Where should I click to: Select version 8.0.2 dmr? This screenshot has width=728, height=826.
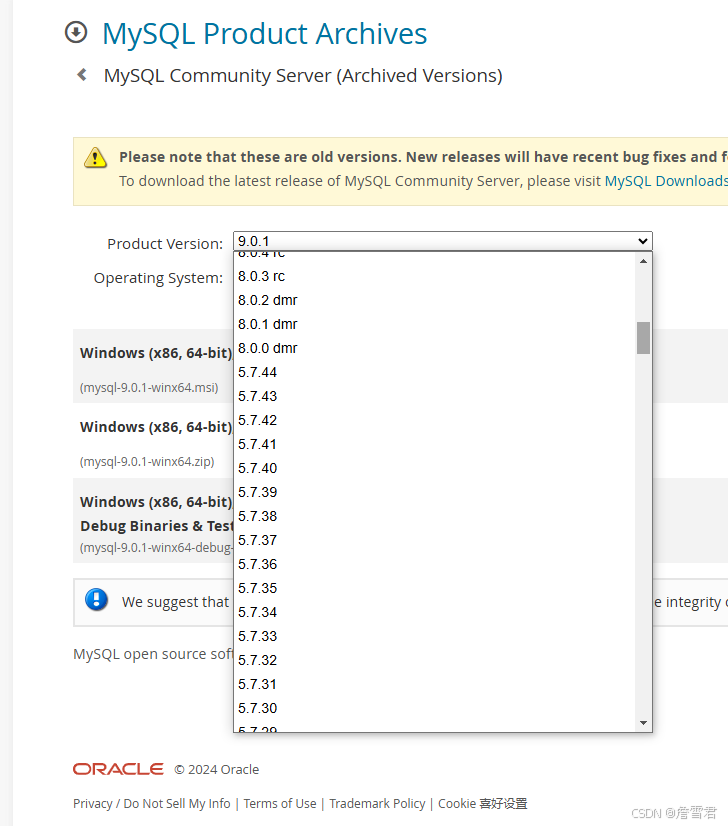click(435, 300)
